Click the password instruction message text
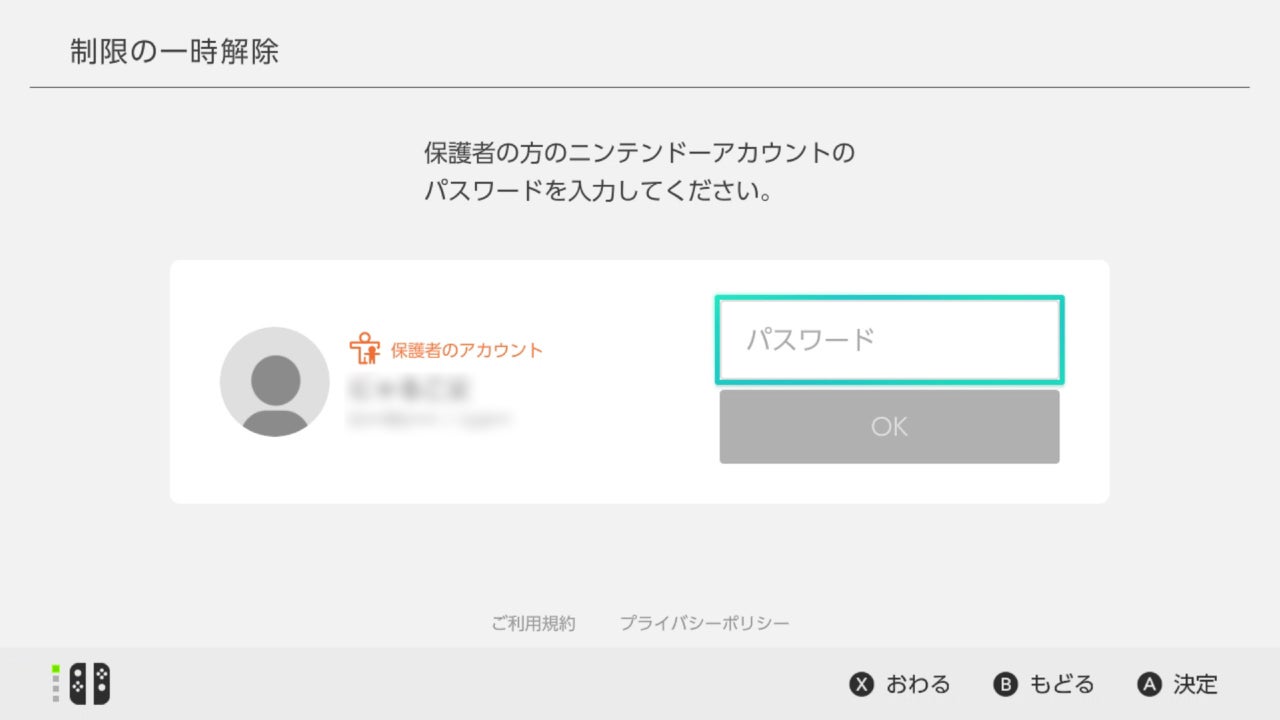Image resolution: width=1280 pixels, height=720 pixels. [640, 172]
